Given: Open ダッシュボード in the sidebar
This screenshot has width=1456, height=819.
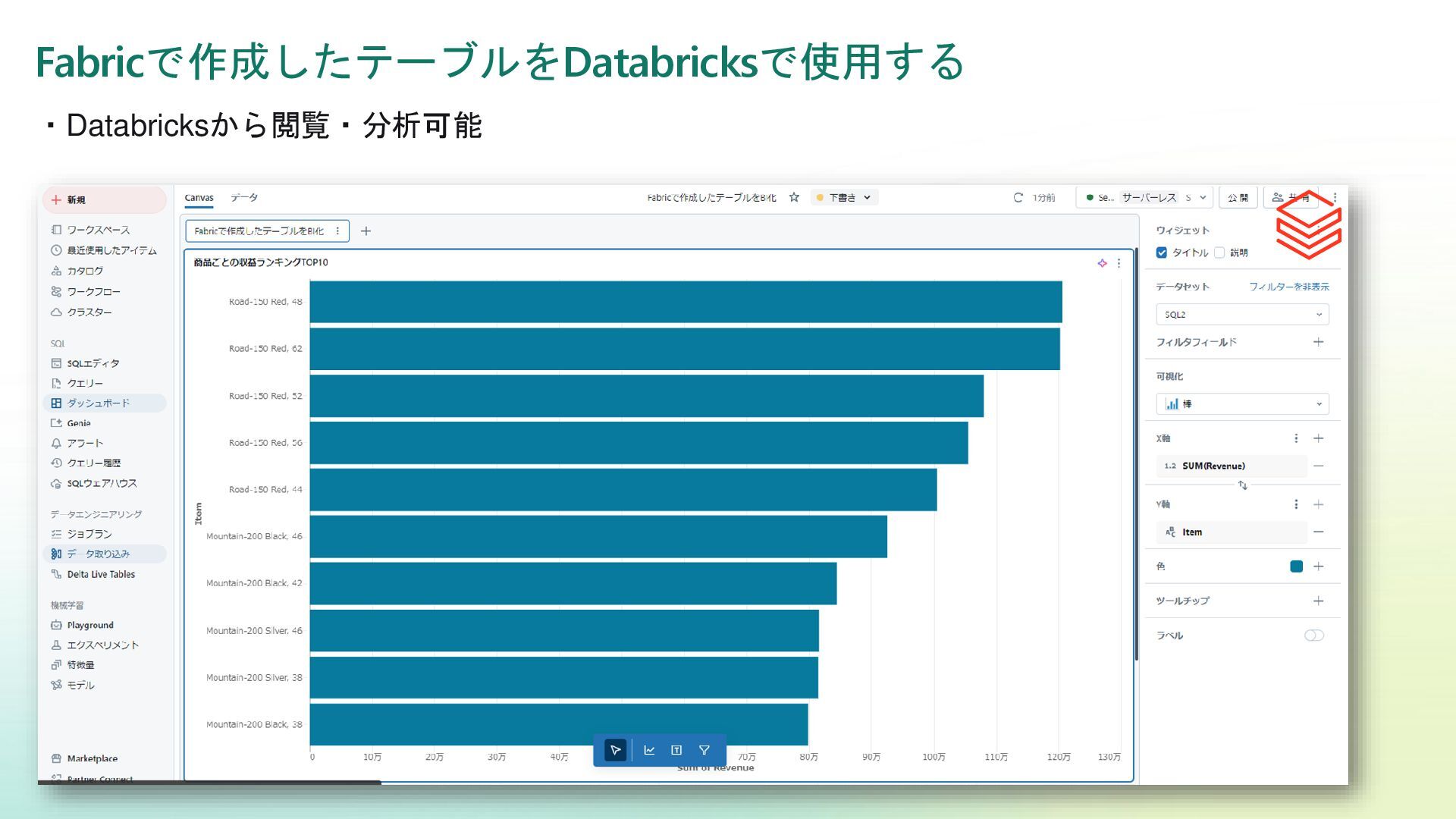Looking at the screenshot, I should tap(98, 403).
